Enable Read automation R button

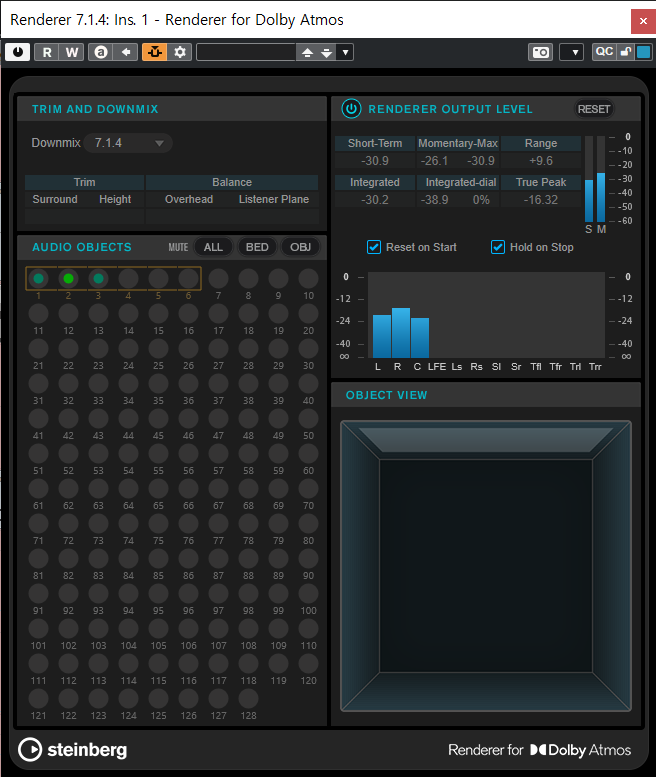(47, 52)
